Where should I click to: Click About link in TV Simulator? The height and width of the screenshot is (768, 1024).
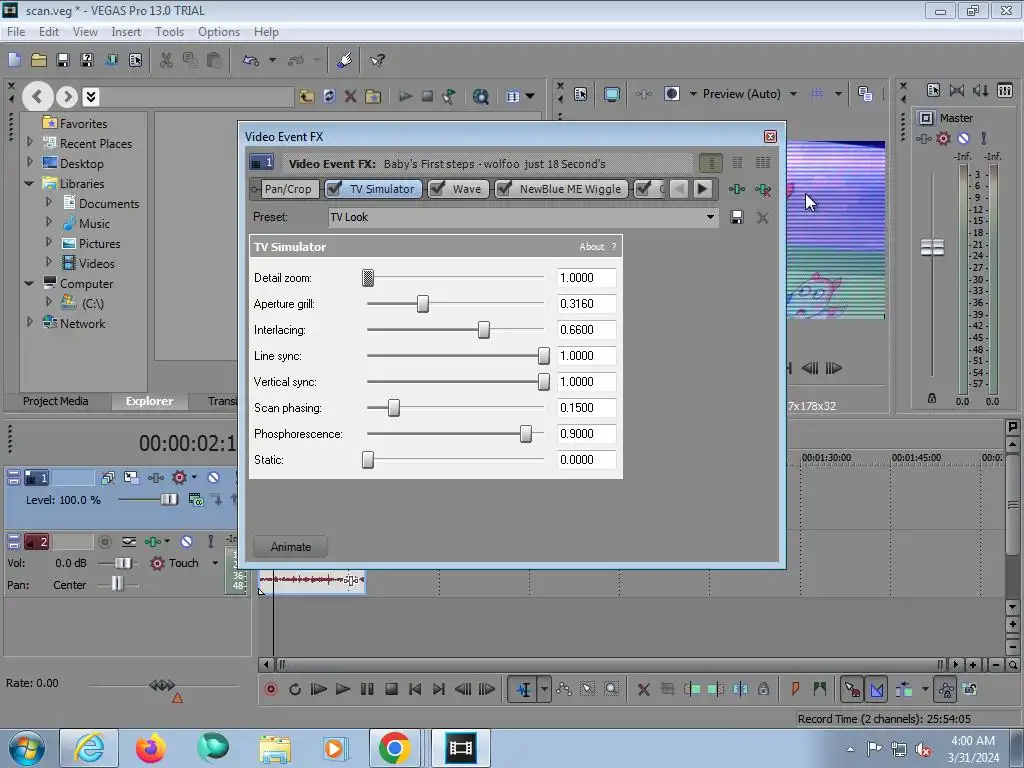[591, 247]
